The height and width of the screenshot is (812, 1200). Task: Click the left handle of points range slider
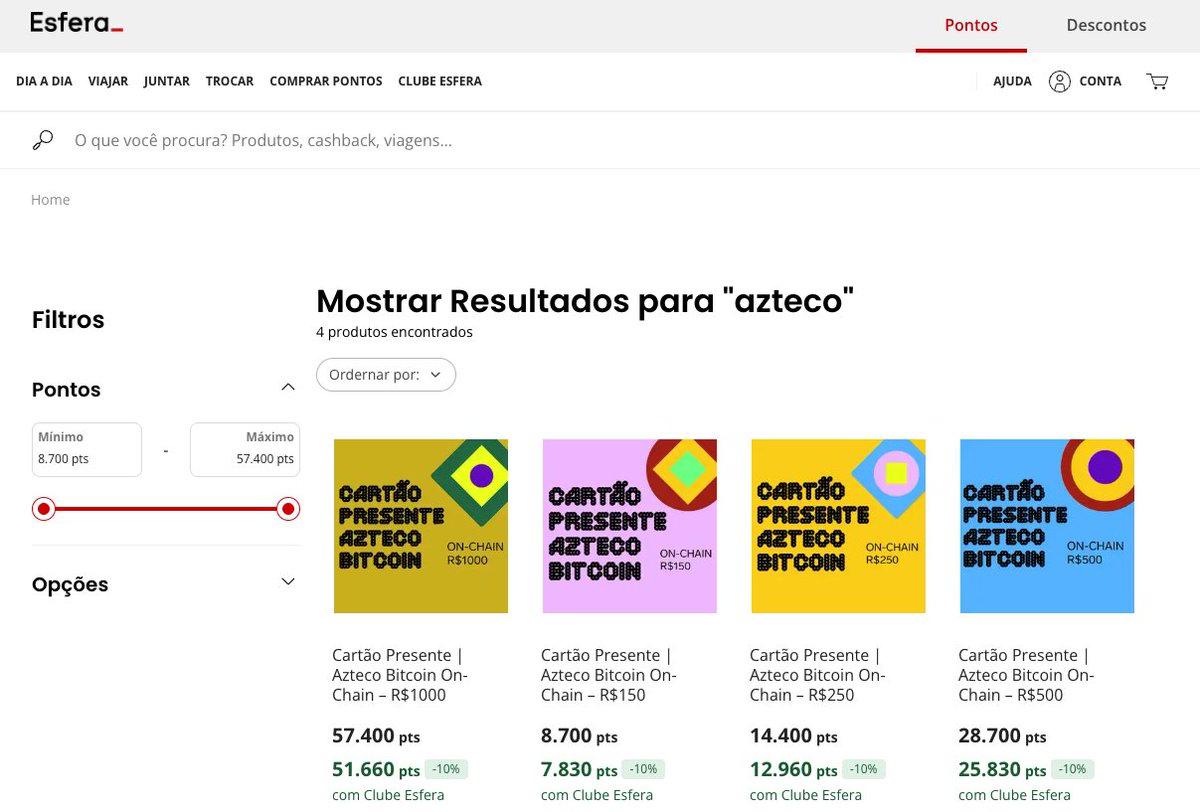pyautogui.click(x=43, y=509)
